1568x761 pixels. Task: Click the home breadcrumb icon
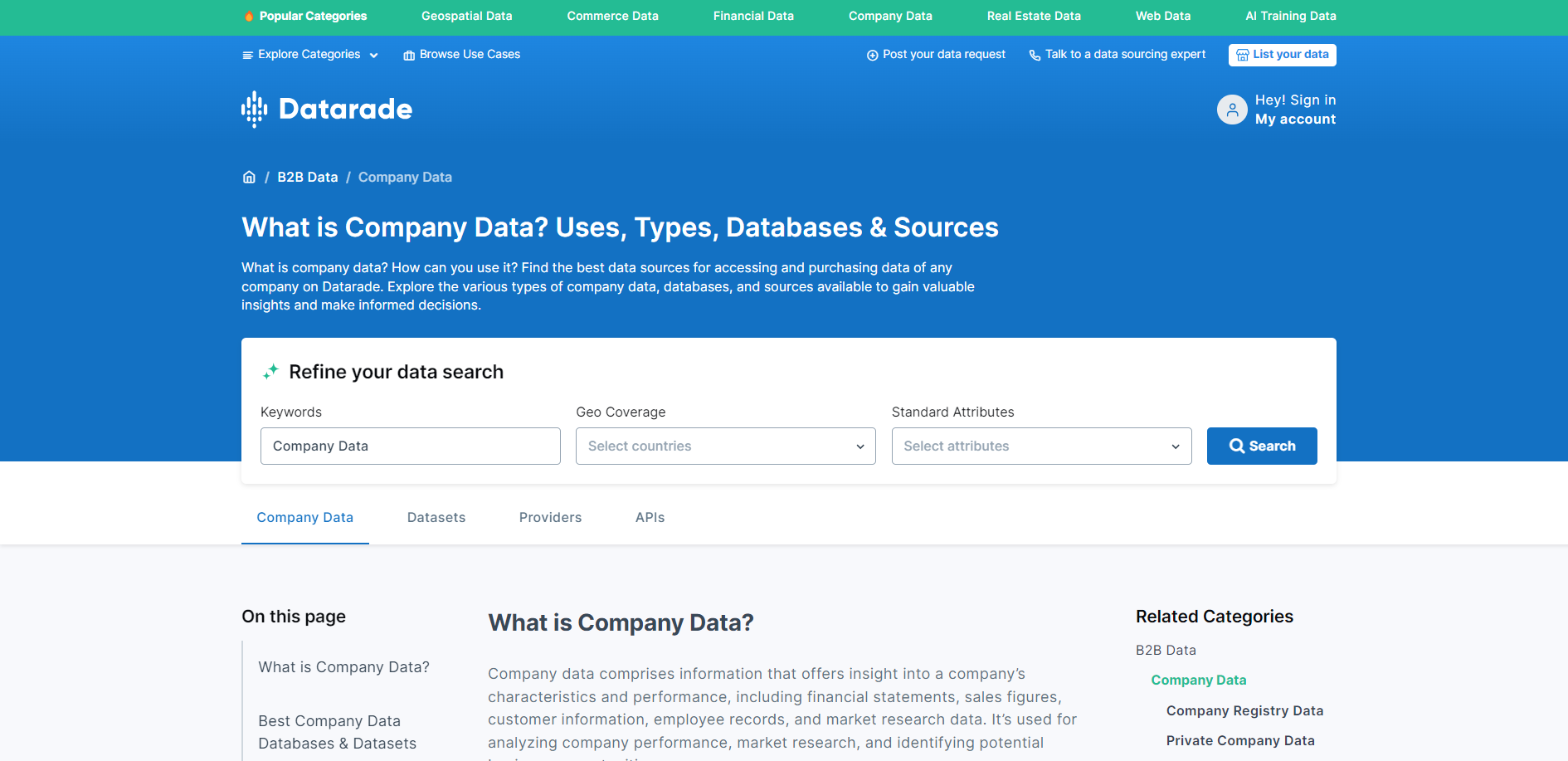click(x=249, y=177)
